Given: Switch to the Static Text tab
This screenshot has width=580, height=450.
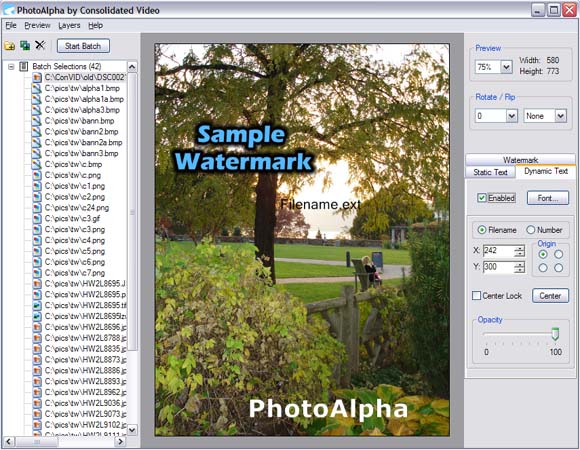Looking at the screenshot, I should pyautogui.click(x=490, y=172).
